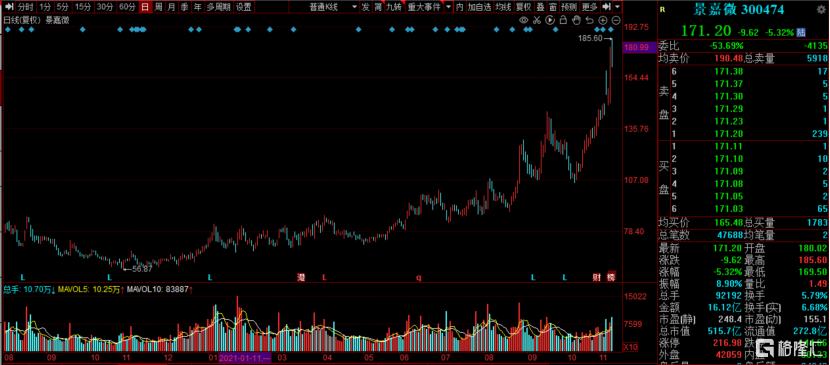
Task: Expand the dropdown arrow next to 重大事件
Action: click(x=448, y=7)
